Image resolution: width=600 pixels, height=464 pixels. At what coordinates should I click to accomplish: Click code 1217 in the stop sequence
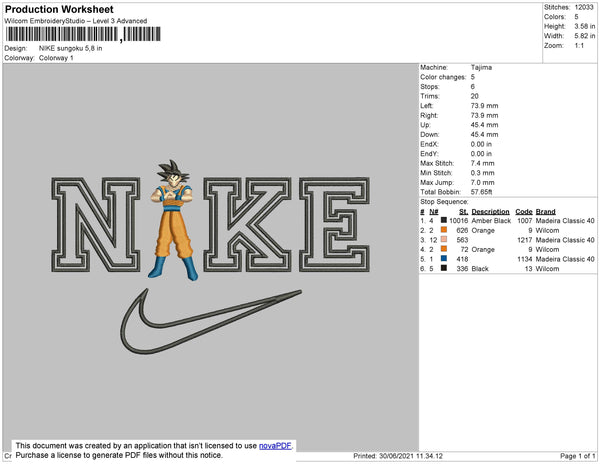pyautogui.click(x=525, y=240)
